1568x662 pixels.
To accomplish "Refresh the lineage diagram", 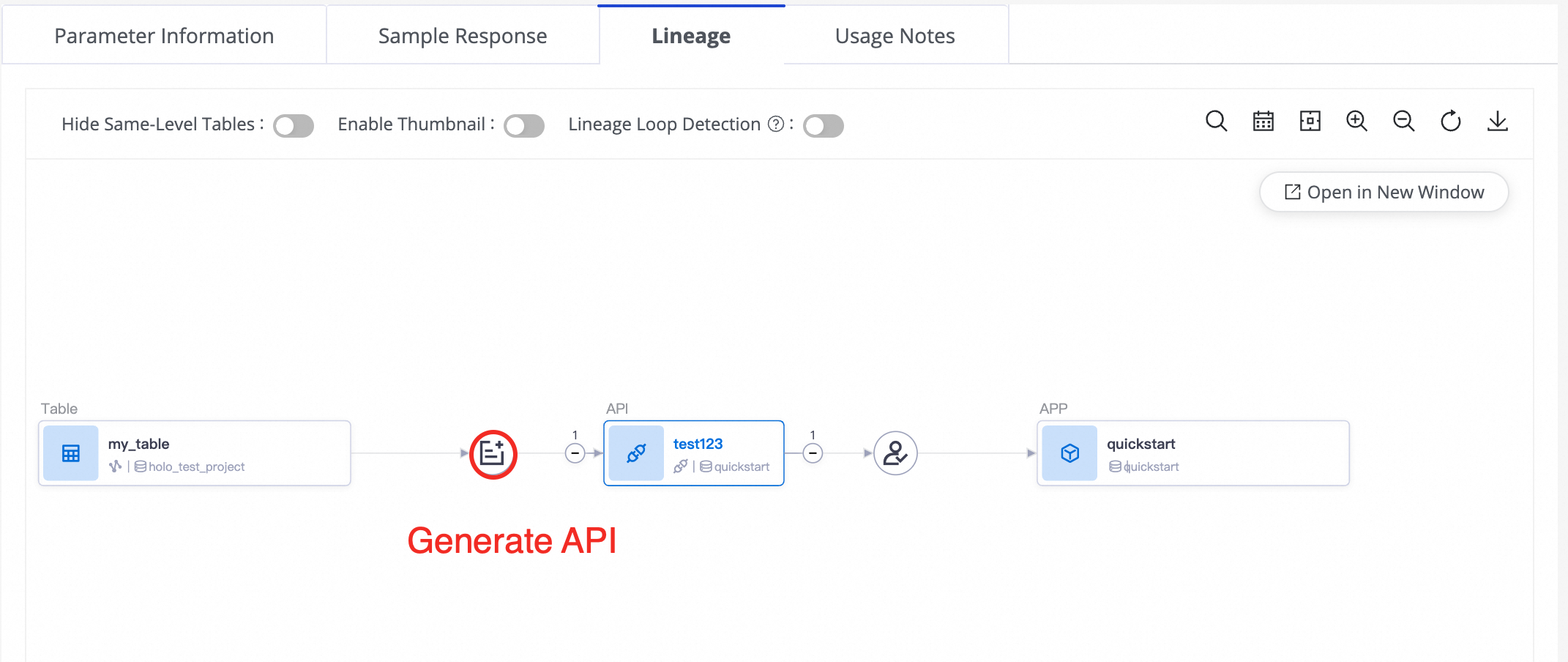I will (1450, 121).
